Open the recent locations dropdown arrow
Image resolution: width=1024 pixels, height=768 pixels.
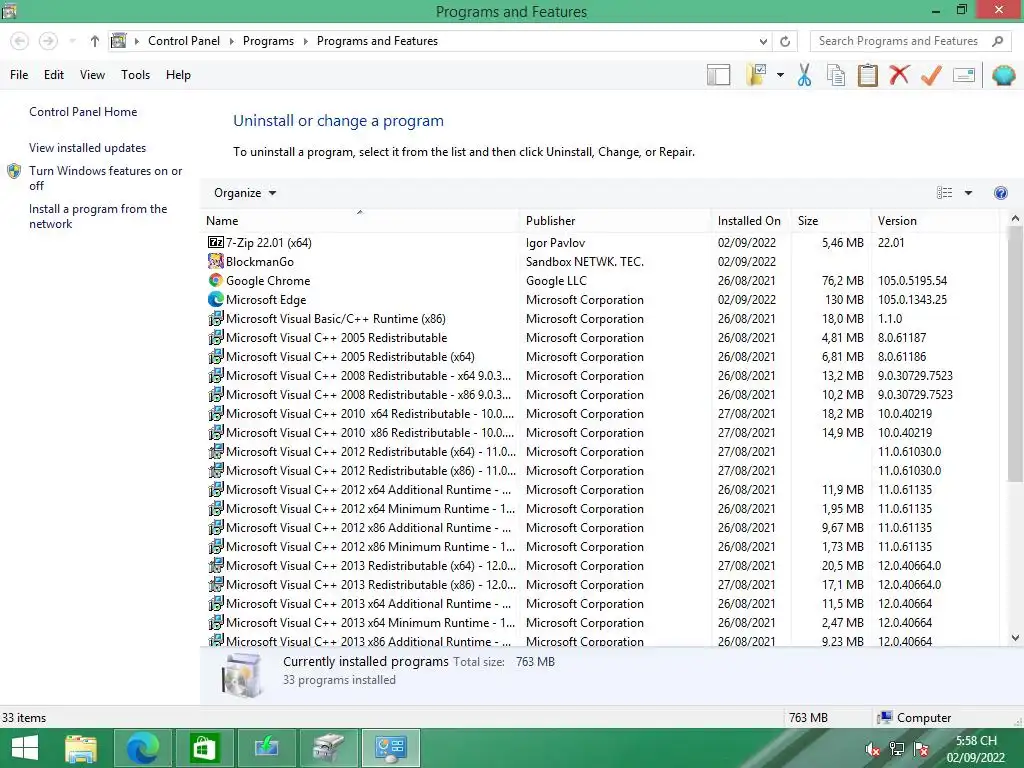[72, 41]
